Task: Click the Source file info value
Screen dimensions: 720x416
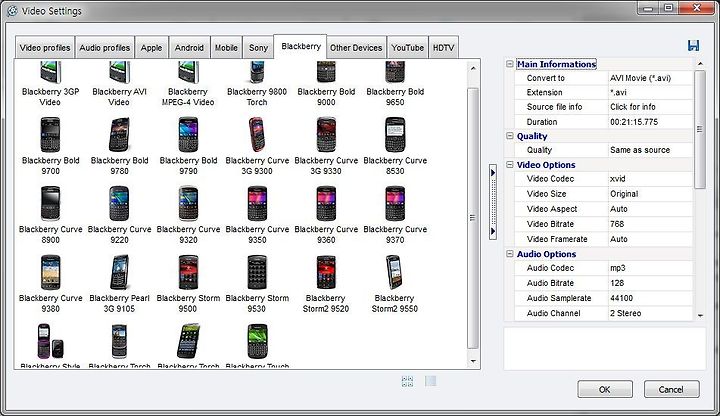Action: (x=650, y=107)
